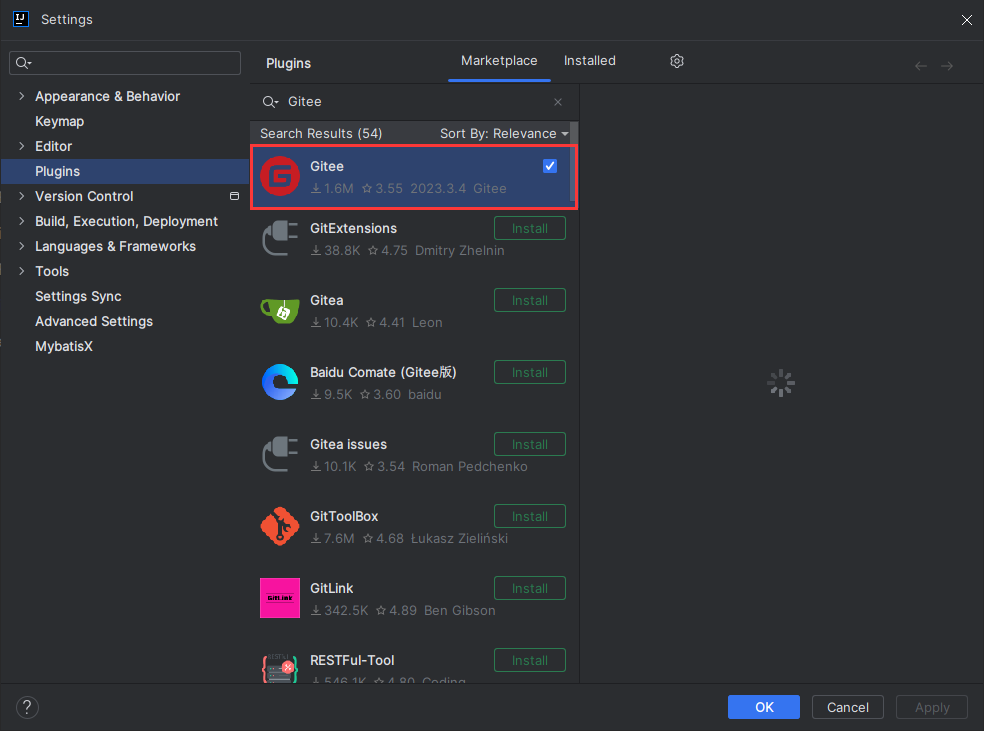This screenshot has width=984, height=731.
Task: Click the Baidu Comate plugin icon
Action: click(x=280, y=382)
